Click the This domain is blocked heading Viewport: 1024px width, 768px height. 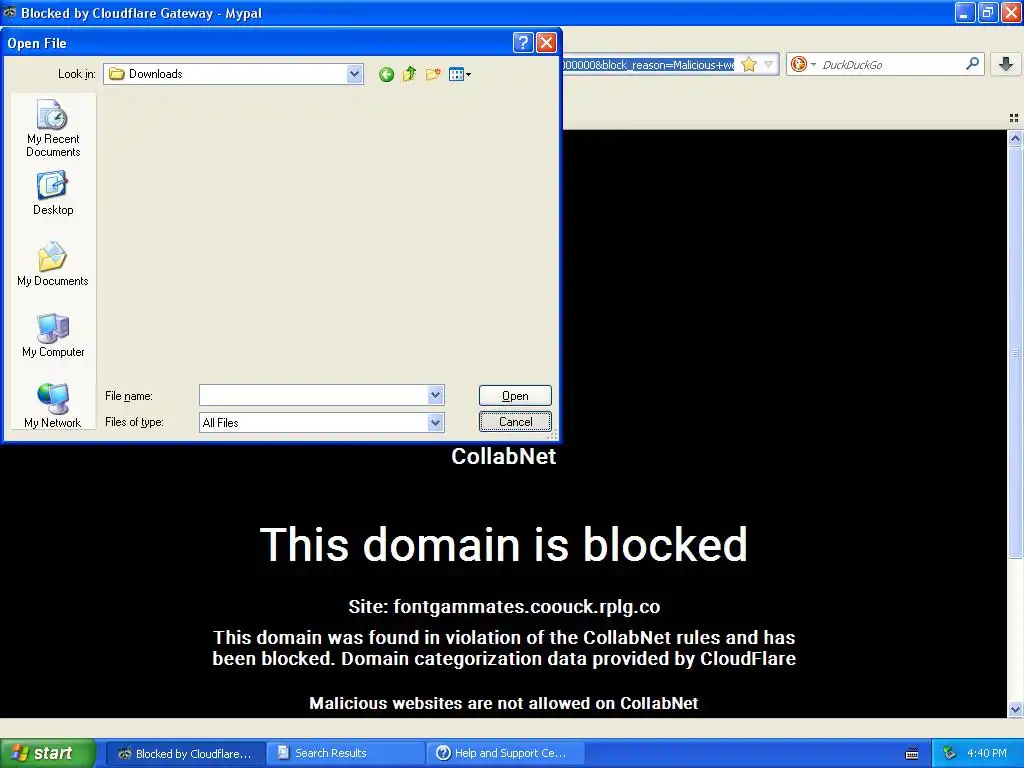pyautogui.click(x=504, y=544)
